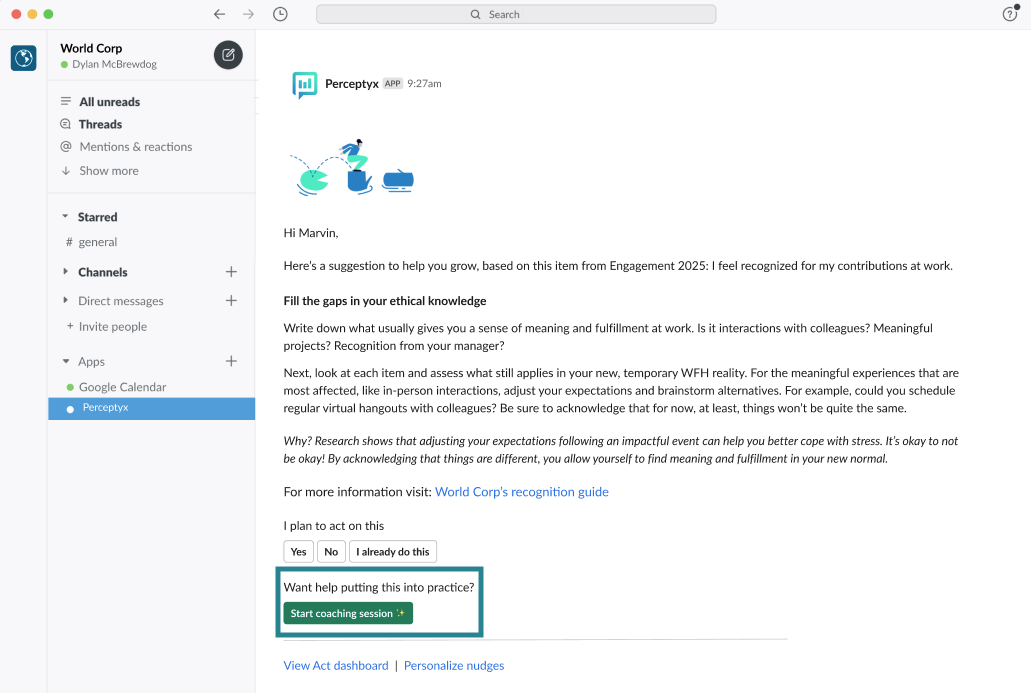Image resolution: width=1031 pixels, height=693 pixels.
Task: Click the compose new message icon
Action: (x=228, y=55)
